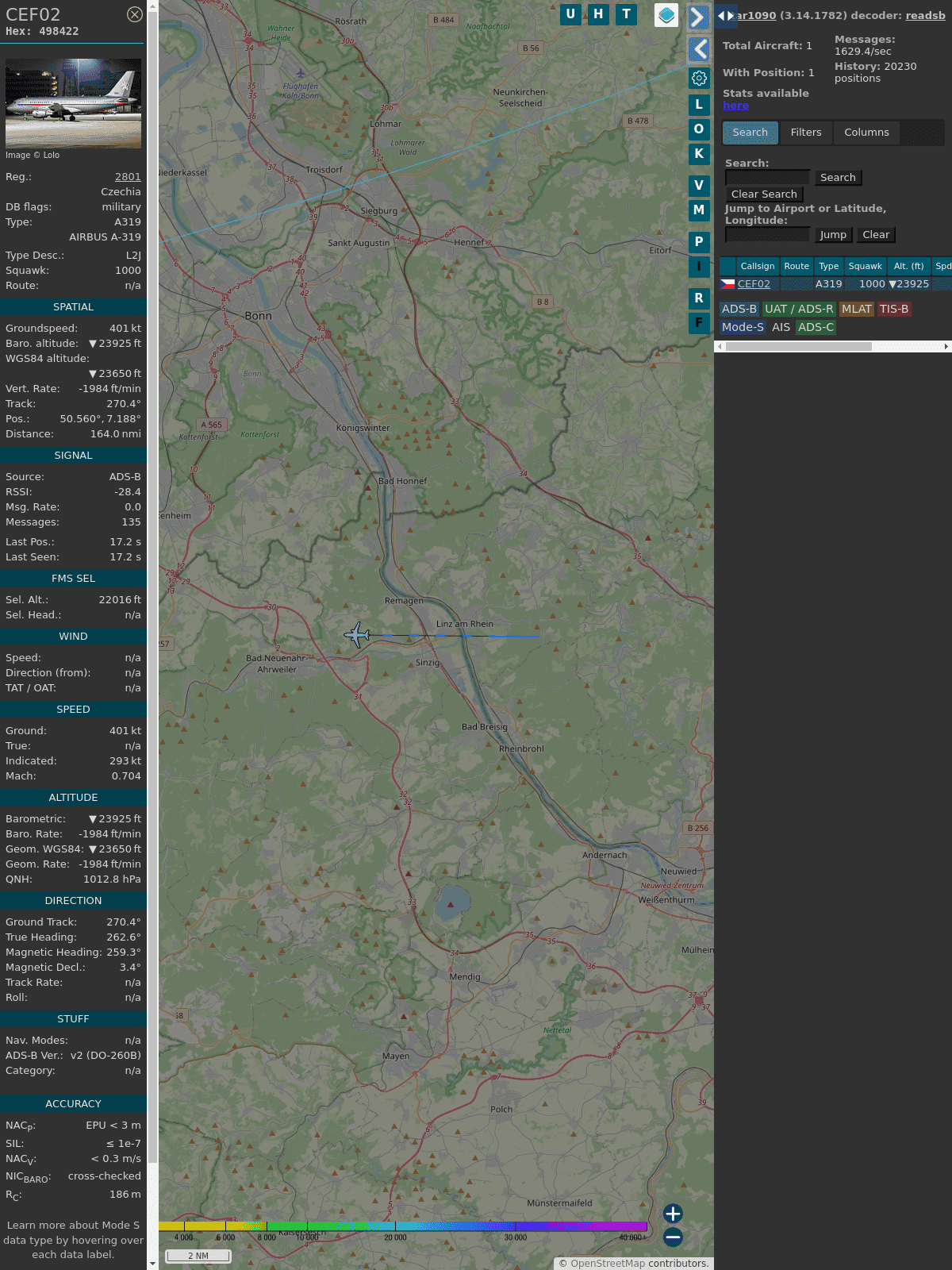Open the stats 'here' link
Viewport: 952px width, 1270px height.
tap(735, 106)
